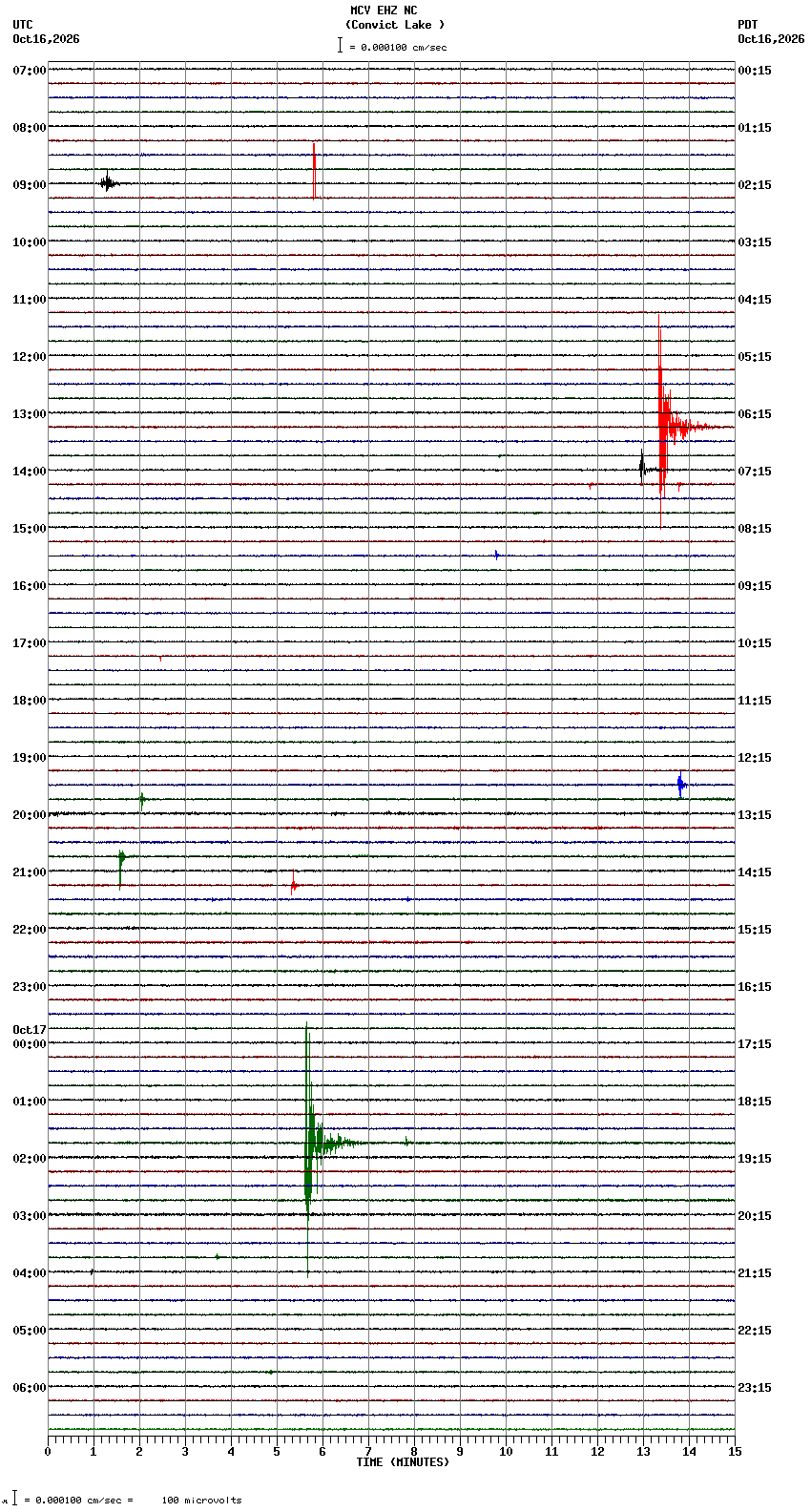
Task: Click the 15 minute mark on the axis
Action: click(735, 1452)
